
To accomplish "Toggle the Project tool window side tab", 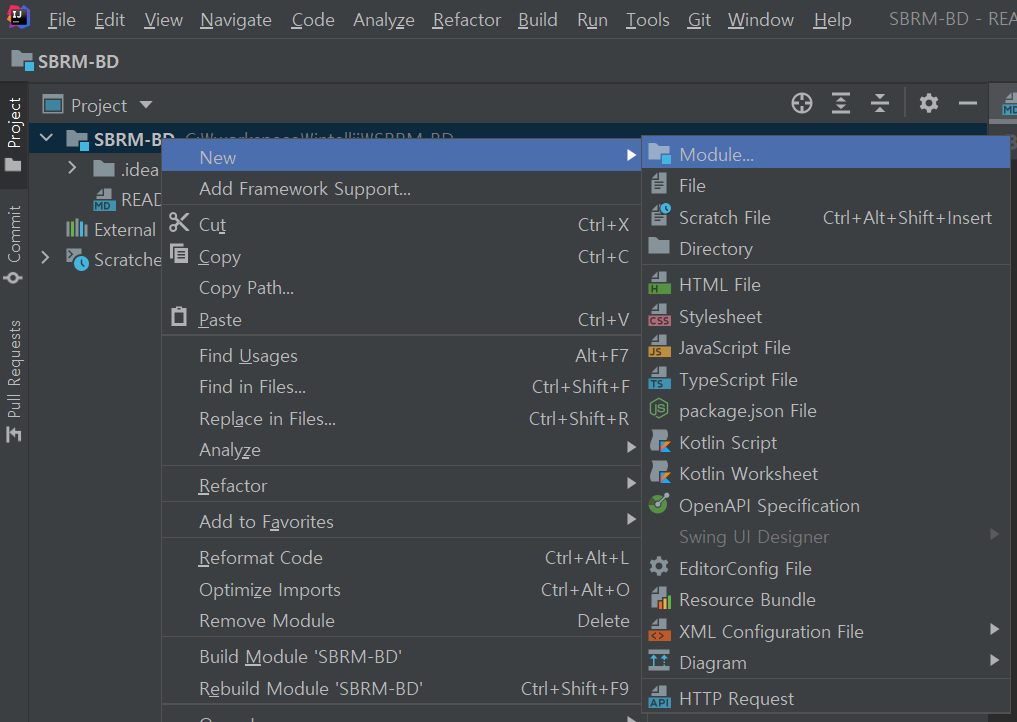I will tap(14, 134).
